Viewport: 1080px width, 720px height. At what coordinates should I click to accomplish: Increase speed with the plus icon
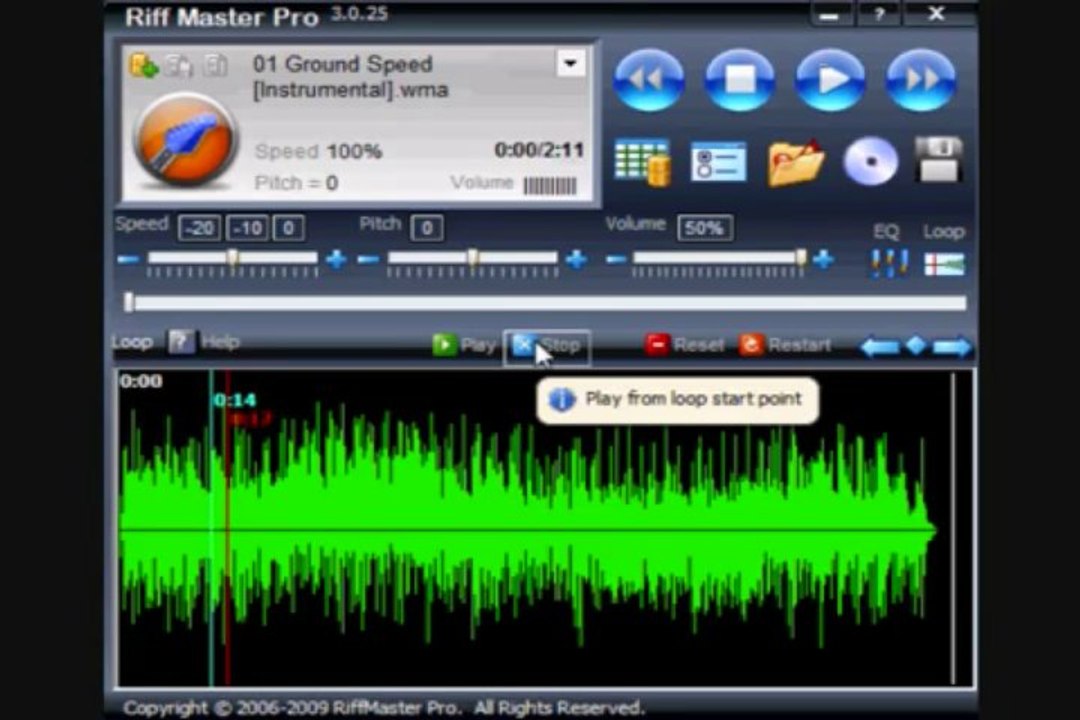click(336, 259)
